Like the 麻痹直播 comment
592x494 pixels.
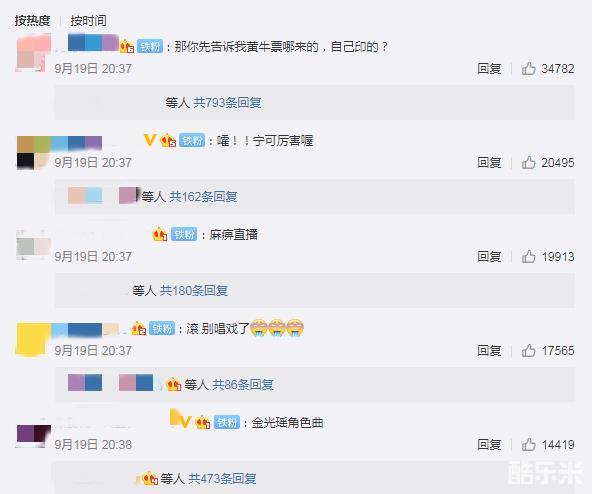[528, 257]
